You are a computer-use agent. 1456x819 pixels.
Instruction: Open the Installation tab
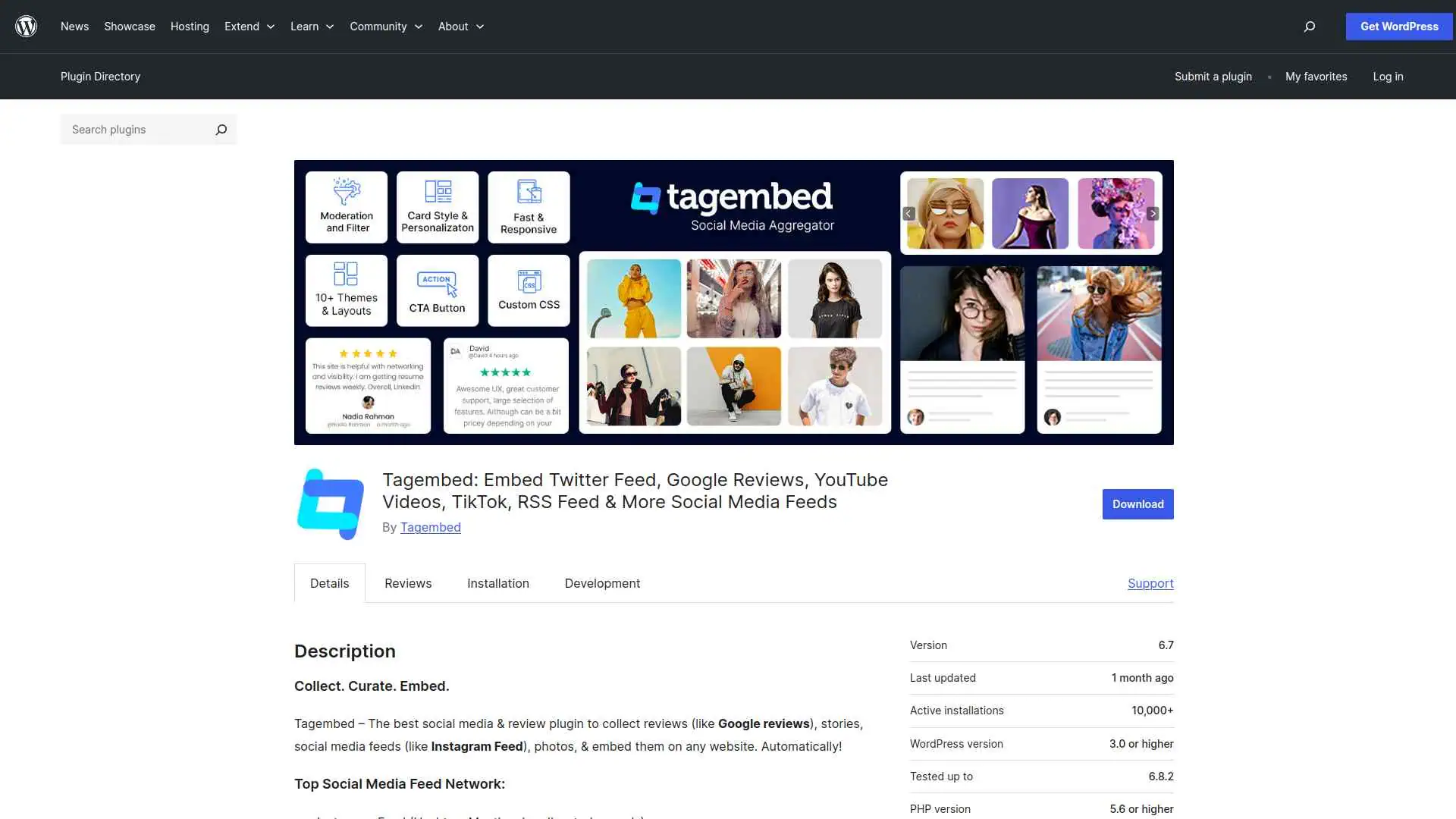tap(497, 583)
